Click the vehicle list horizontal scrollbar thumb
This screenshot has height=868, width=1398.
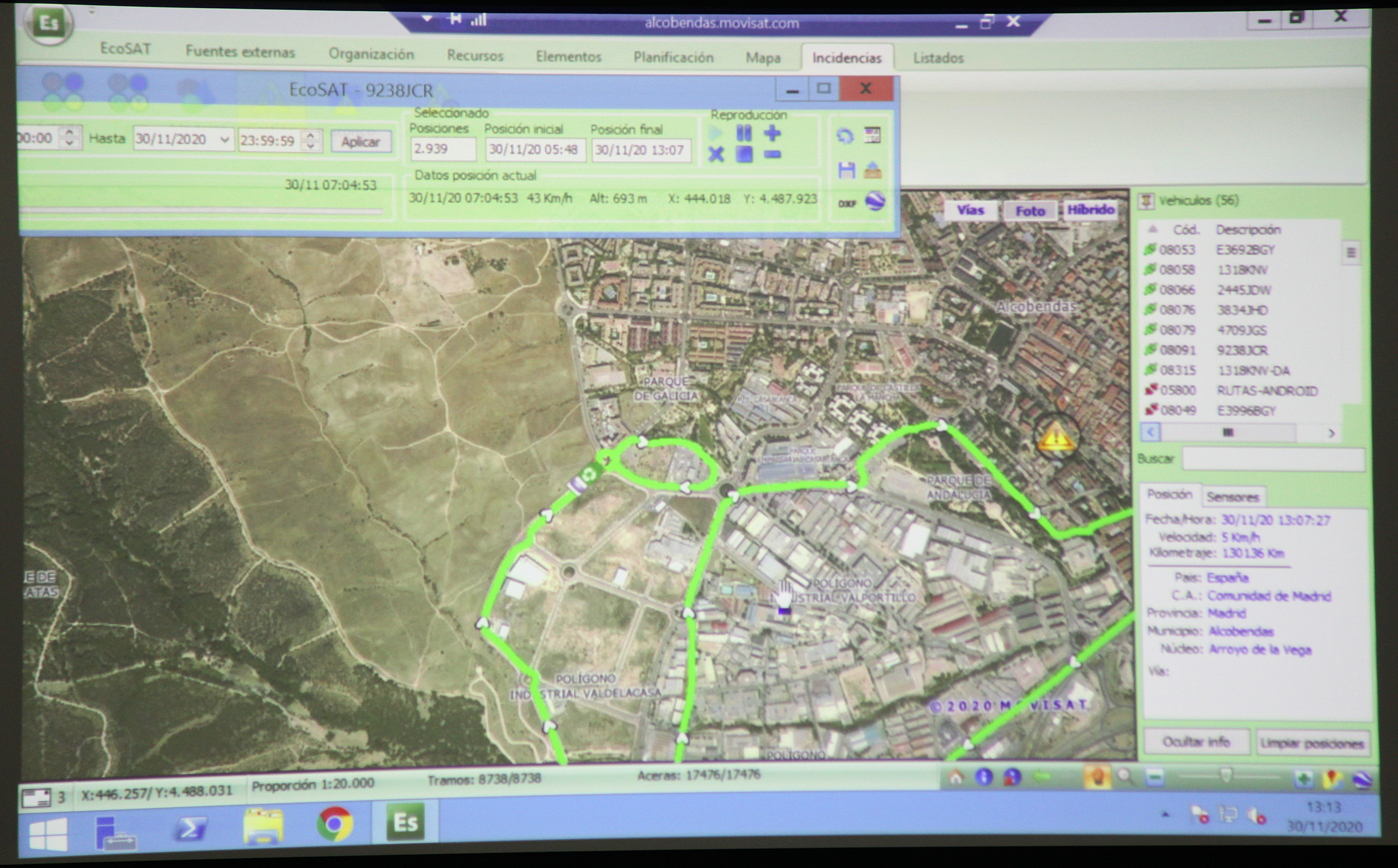[x=1228, y=432]
